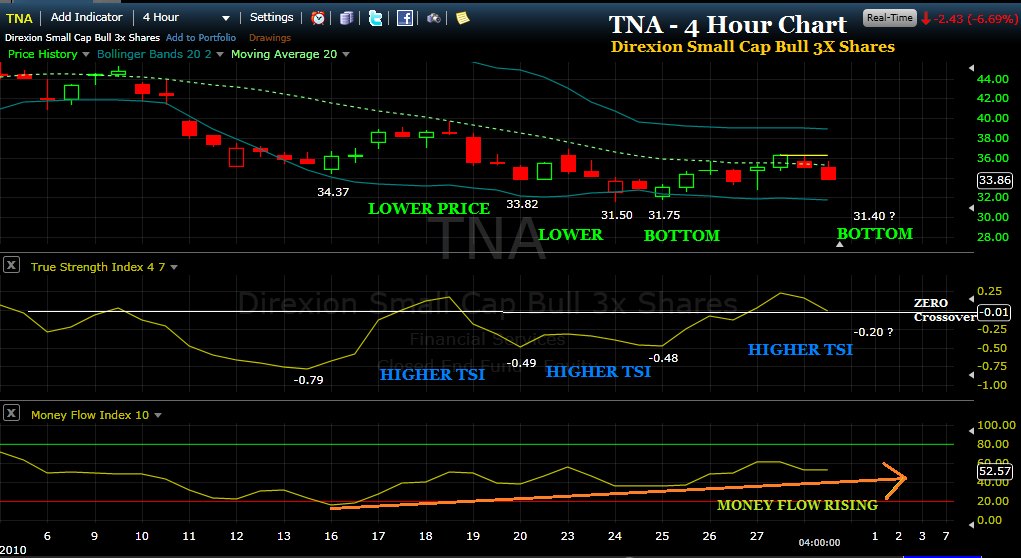This screenshot has height=558, width=1021.
Task: Click date 20 on time axis
Action: [520, 536]
